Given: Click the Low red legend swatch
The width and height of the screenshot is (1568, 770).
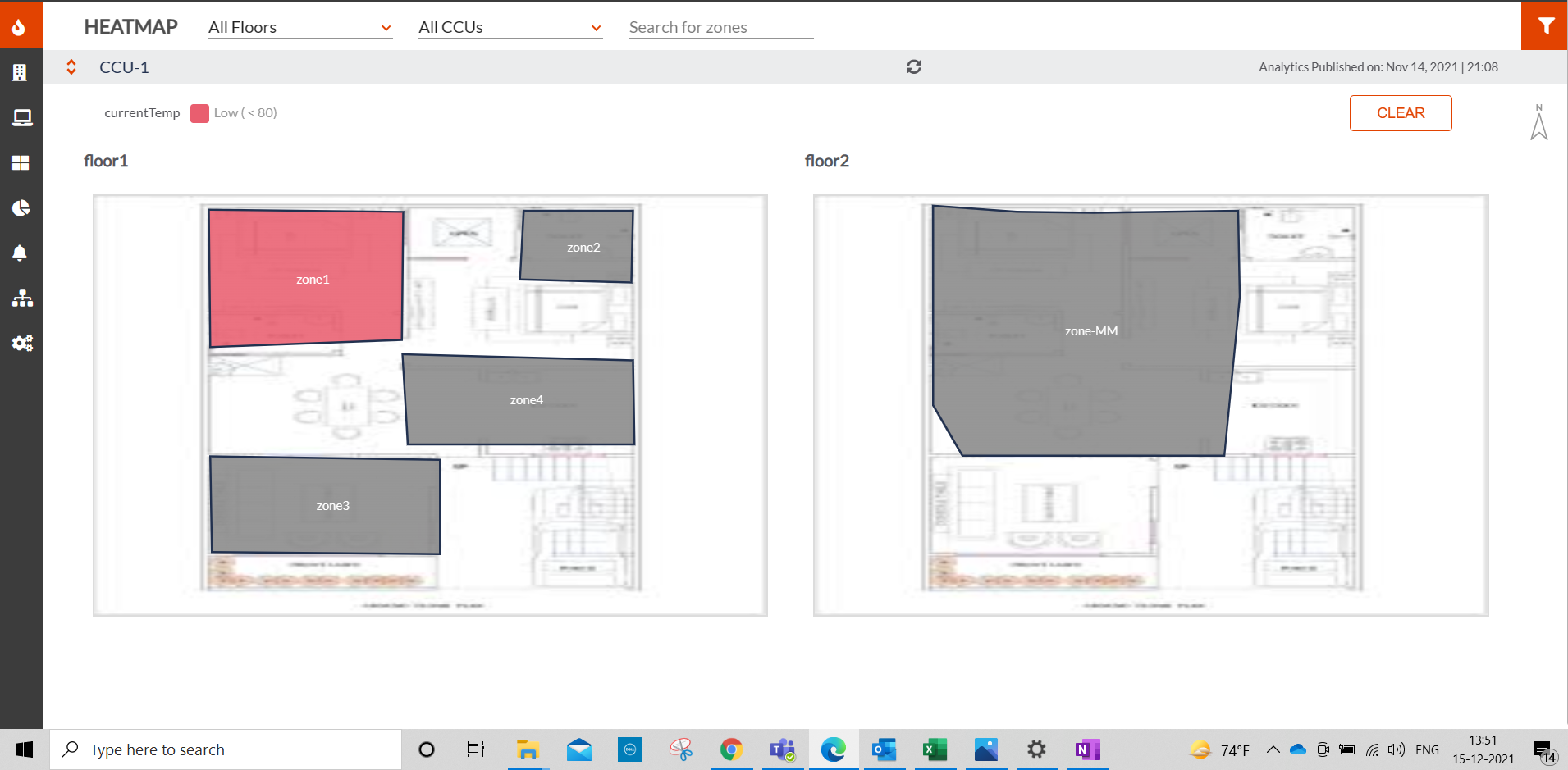Looking at the screenshot, I should (x=199, y=113).
